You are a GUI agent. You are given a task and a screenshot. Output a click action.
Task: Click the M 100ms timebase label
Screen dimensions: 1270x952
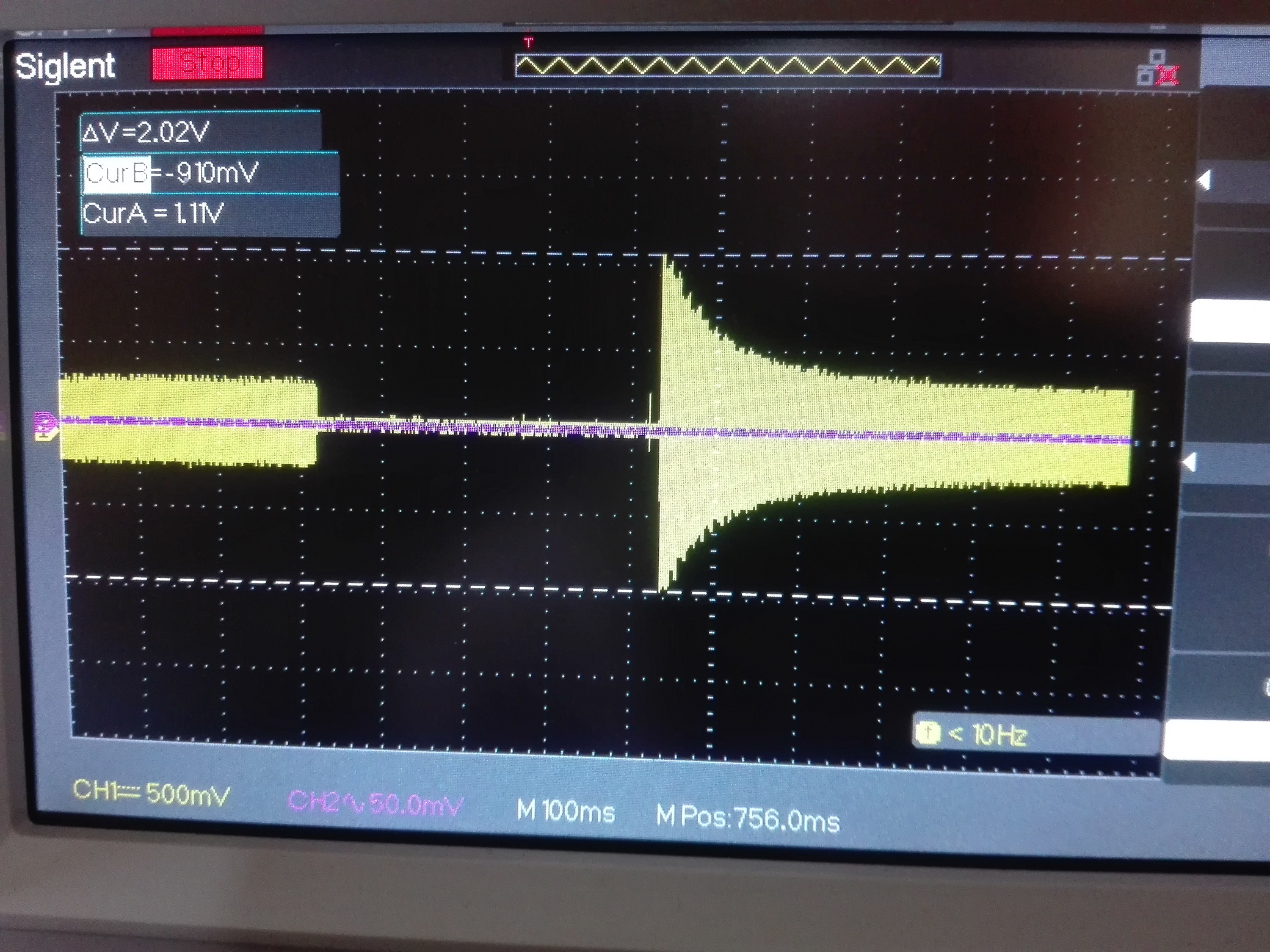(x=565, y=812)
